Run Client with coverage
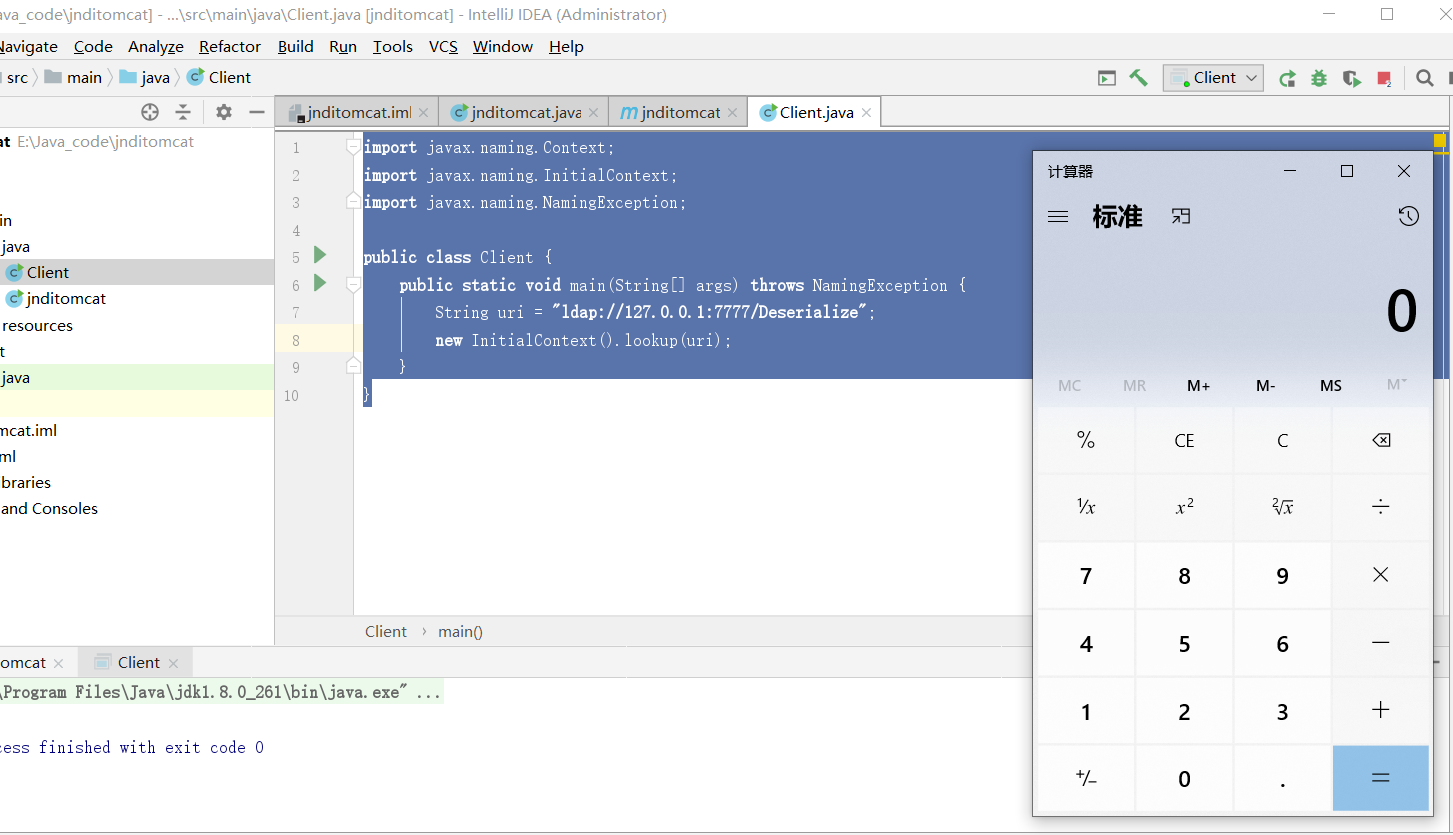Screen dimensions: 1453x835 coord(1352,78)
